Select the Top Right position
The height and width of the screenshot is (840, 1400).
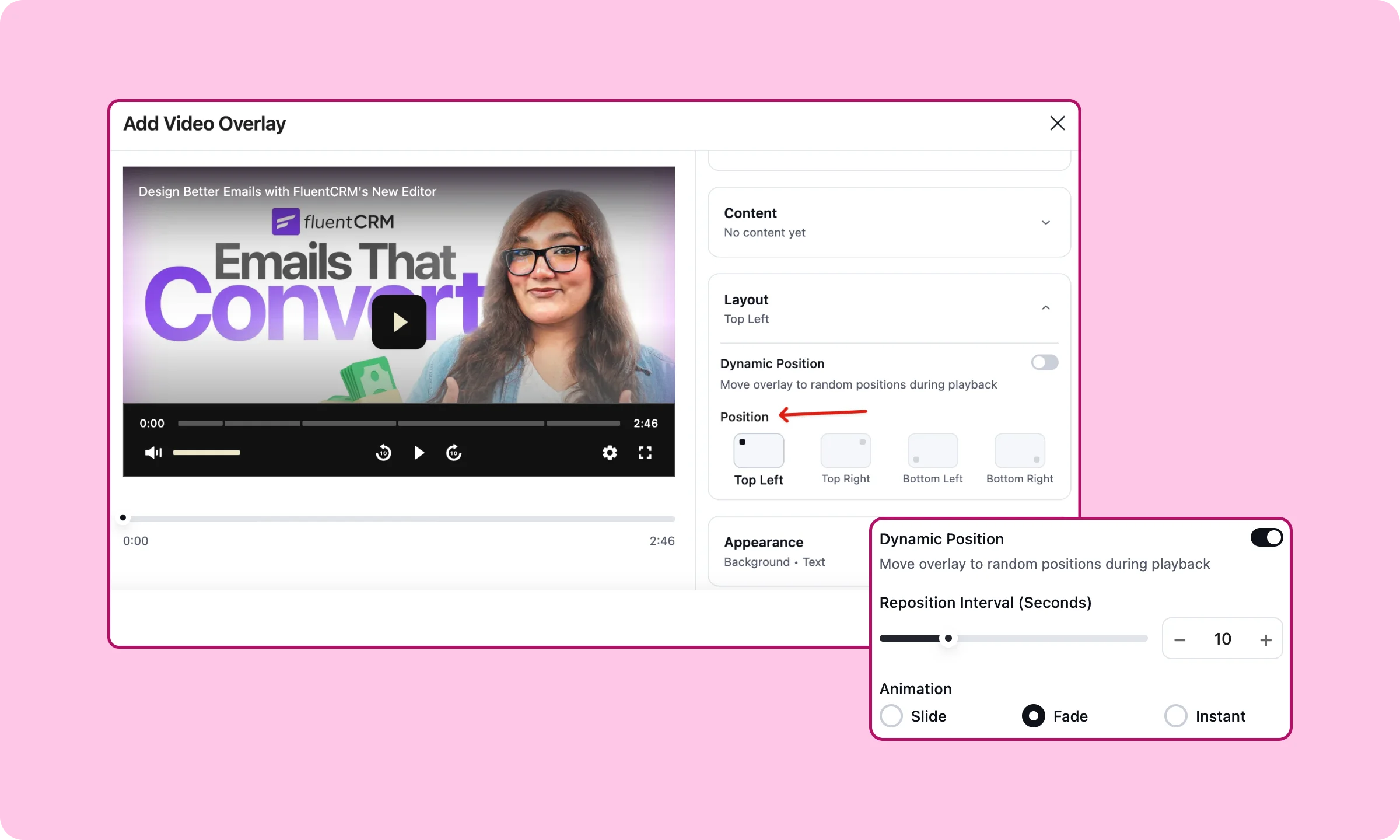pos(846,459)
